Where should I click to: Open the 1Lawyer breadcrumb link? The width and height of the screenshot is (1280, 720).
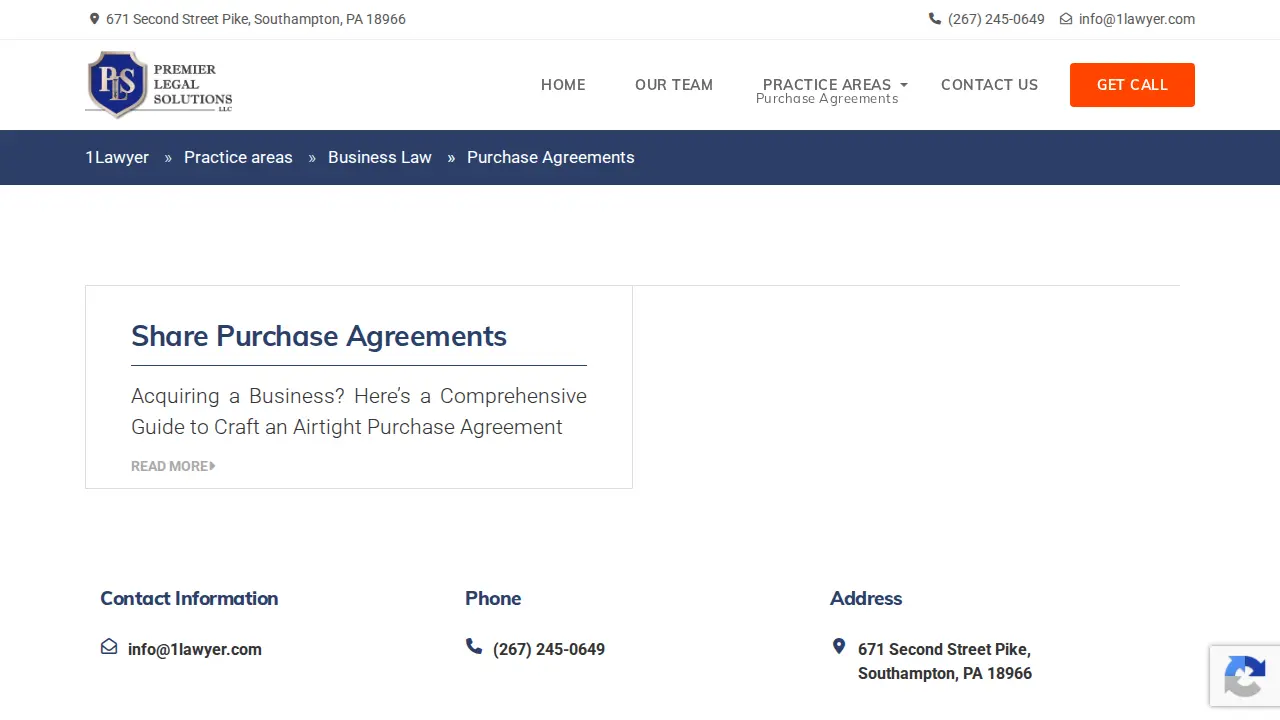(117, 157)
